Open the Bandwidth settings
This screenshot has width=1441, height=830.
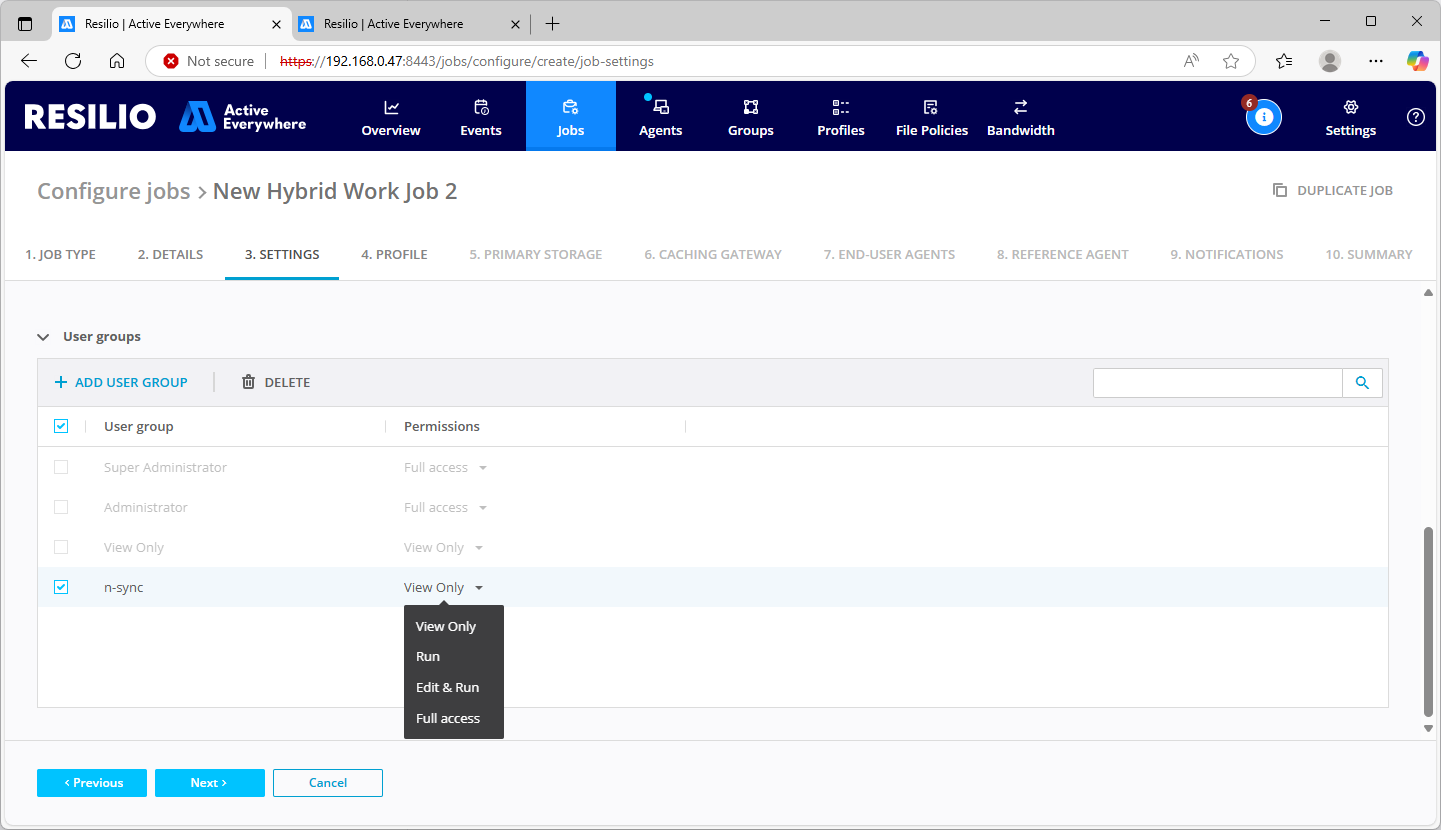click(1020, 115)
